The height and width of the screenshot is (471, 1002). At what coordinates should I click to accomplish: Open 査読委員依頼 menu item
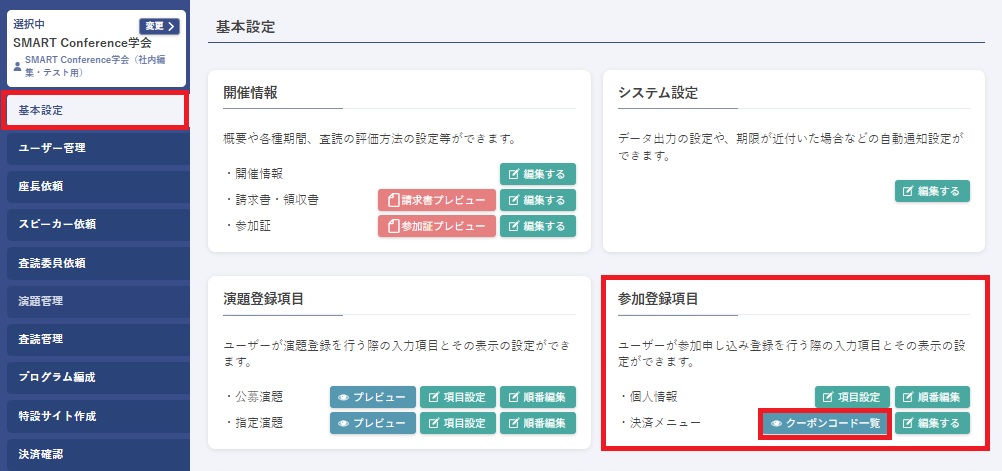[94, 263]
